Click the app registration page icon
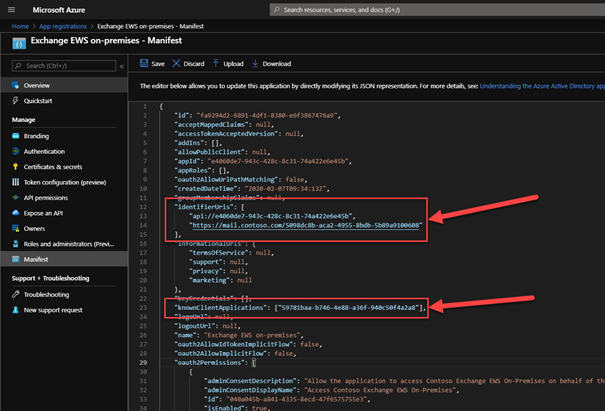The height and width of the screenshot is (411, 605). [19, 43]
